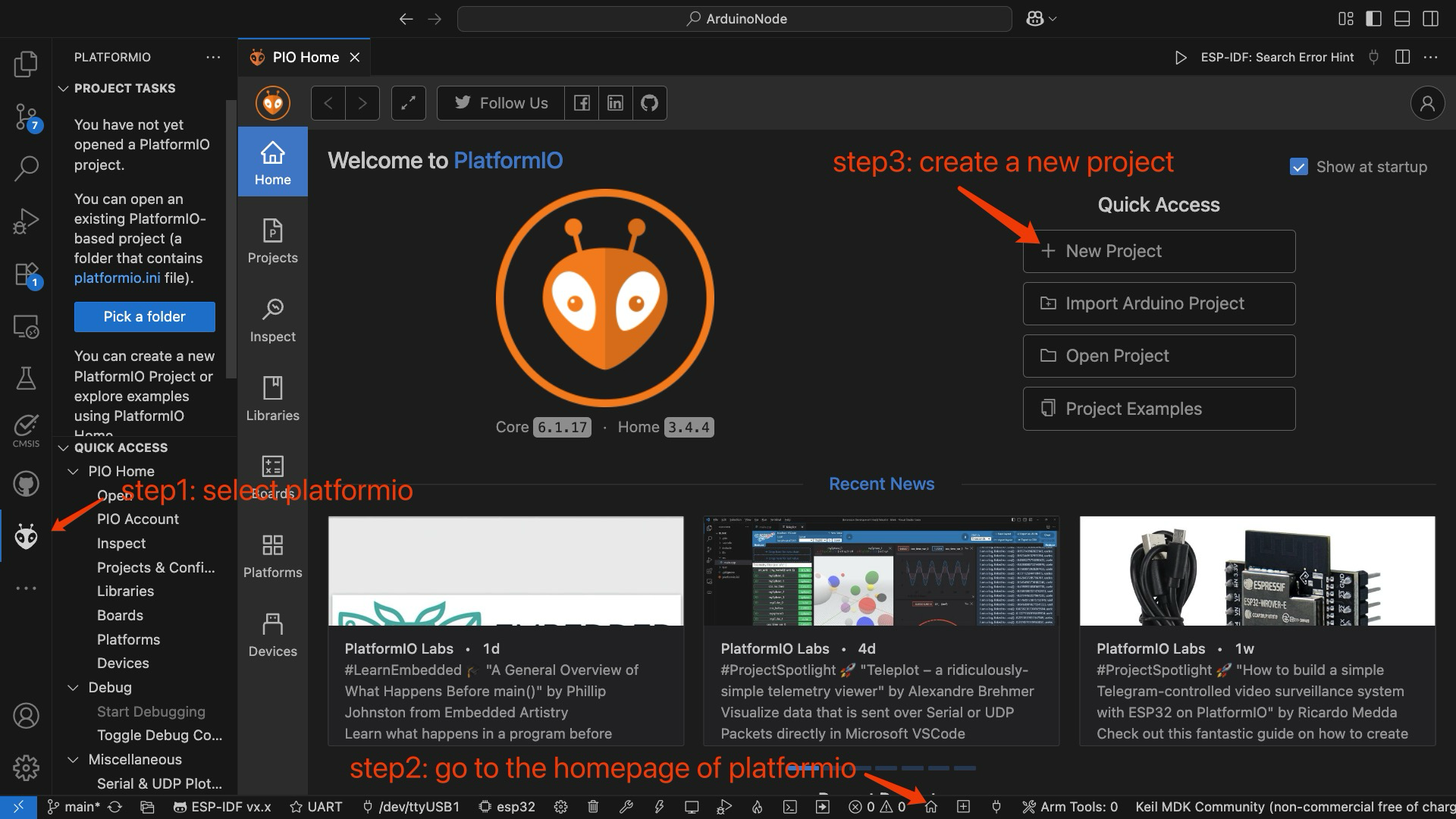The height and width of the screenshot is (819, 1456).
Task: Uncheck Show at startup checkbox
Action: point(1298,167)
